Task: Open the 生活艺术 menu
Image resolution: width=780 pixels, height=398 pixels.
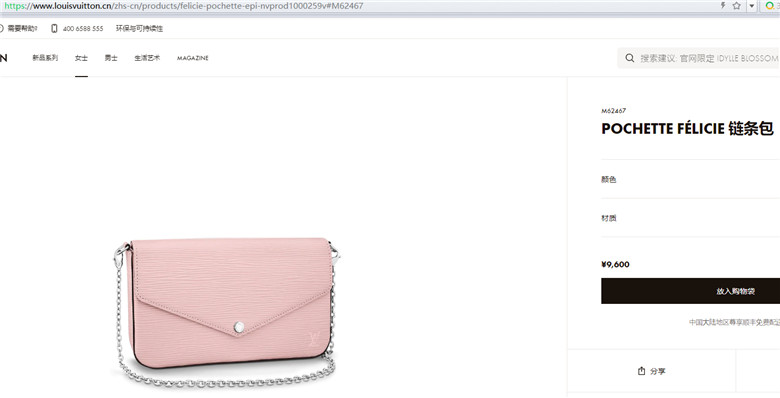Action: (x=147, y=58)
